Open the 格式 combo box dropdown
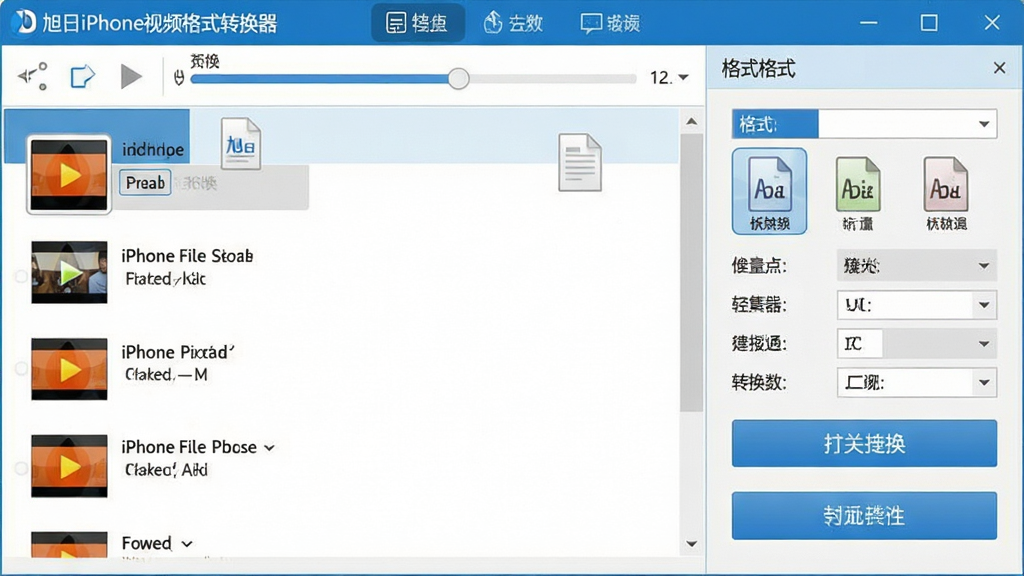This screenshot has height=576, width=1024. coord(864,124)
